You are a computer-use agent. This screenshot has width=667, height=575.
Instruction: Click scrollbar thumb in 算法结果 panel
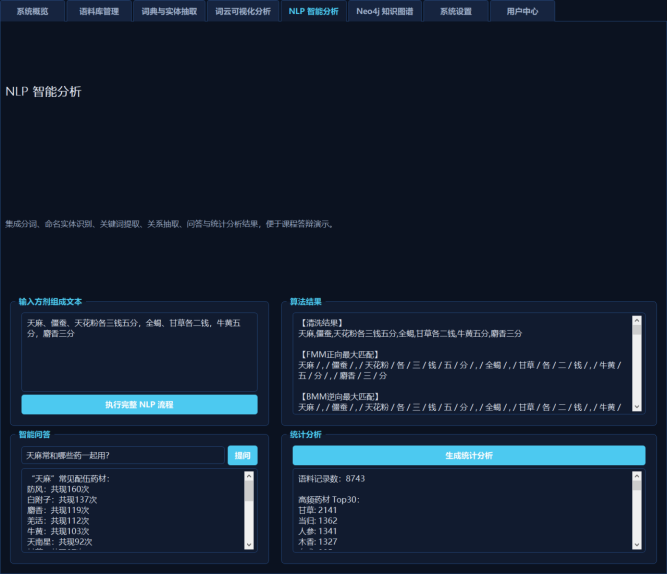click(636, 330)
